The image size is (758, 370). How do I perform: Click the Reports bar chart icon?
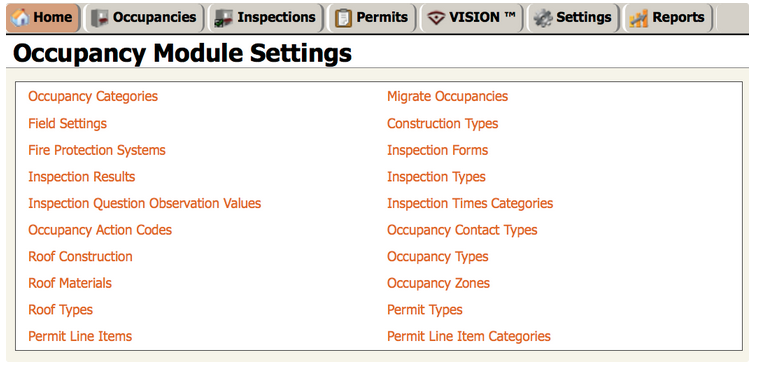click(x=638, y=19)
